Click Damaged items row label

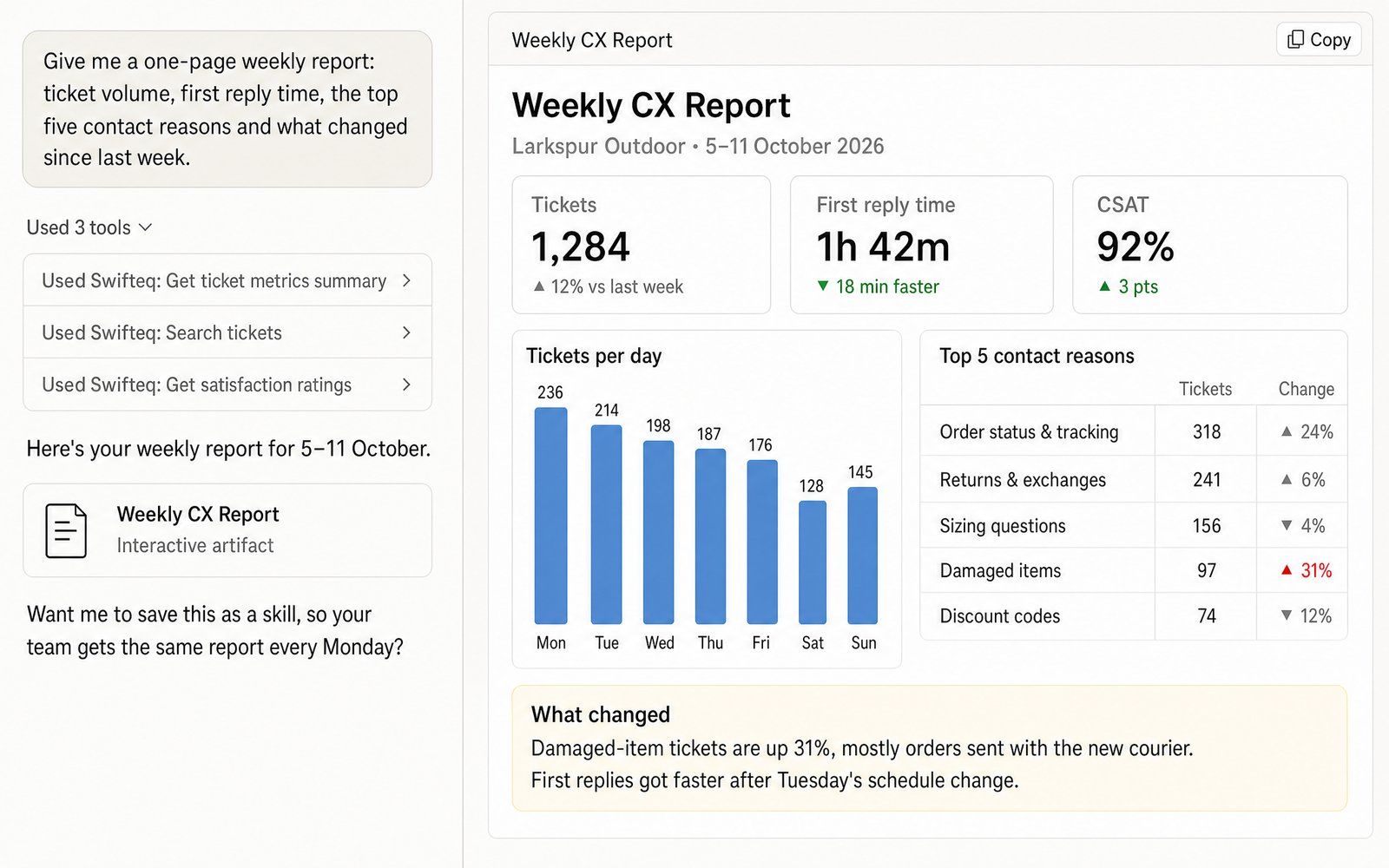1000,570
